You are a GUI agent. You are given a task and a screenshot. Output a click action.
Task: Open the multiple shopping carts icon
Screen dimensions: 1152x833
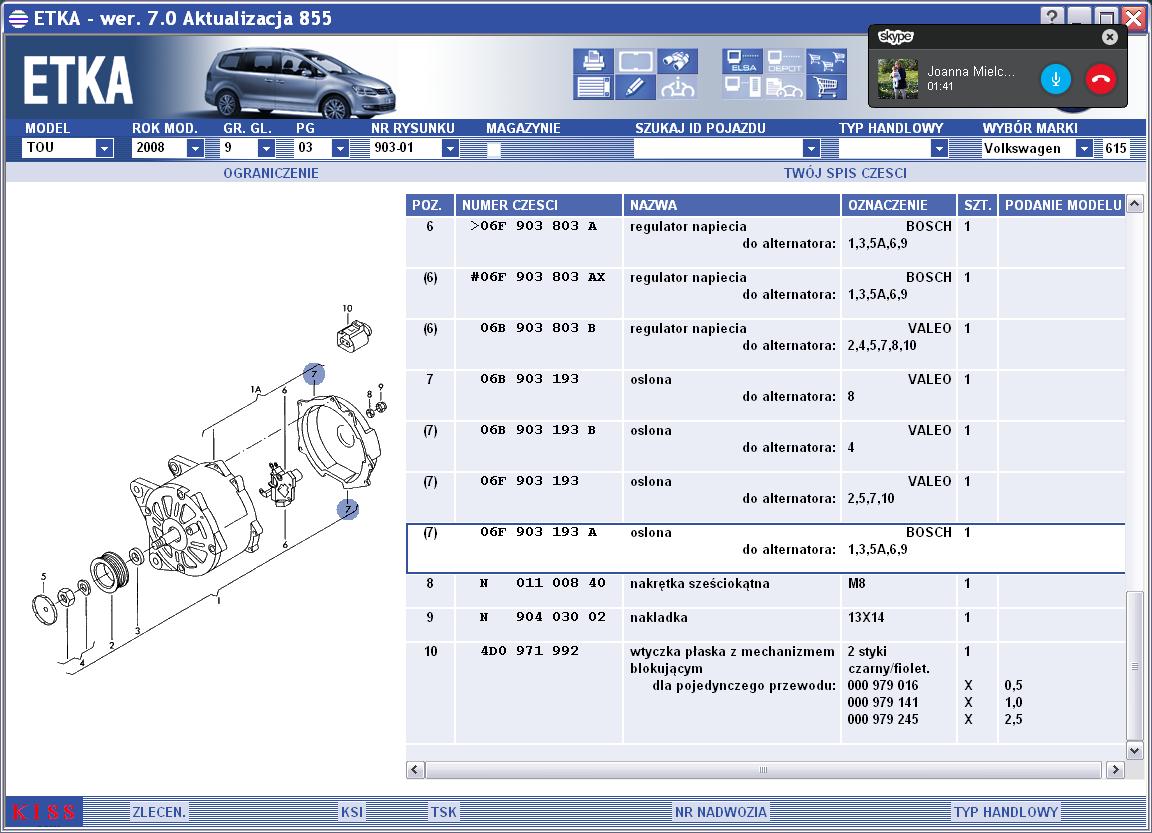click(x=827, y=61)
